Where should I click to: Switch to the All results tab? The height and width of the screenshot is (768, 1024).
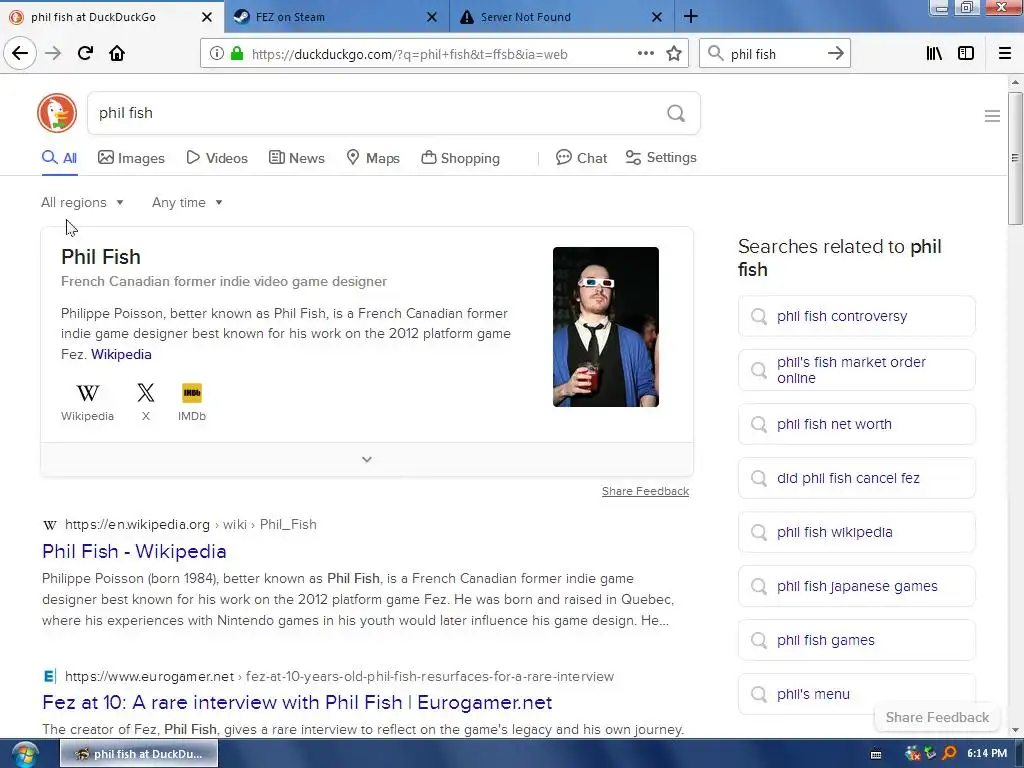click(59, 158)
